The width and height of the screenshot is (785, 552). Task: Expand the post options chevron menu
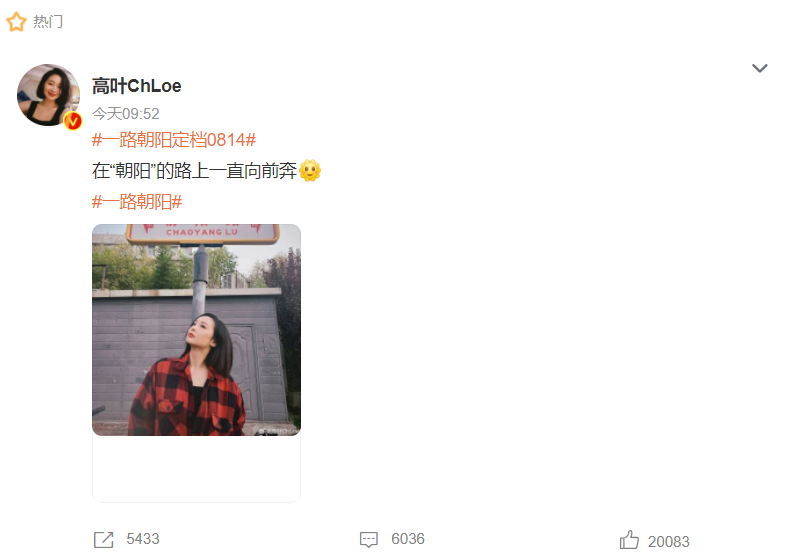point(759,68)
